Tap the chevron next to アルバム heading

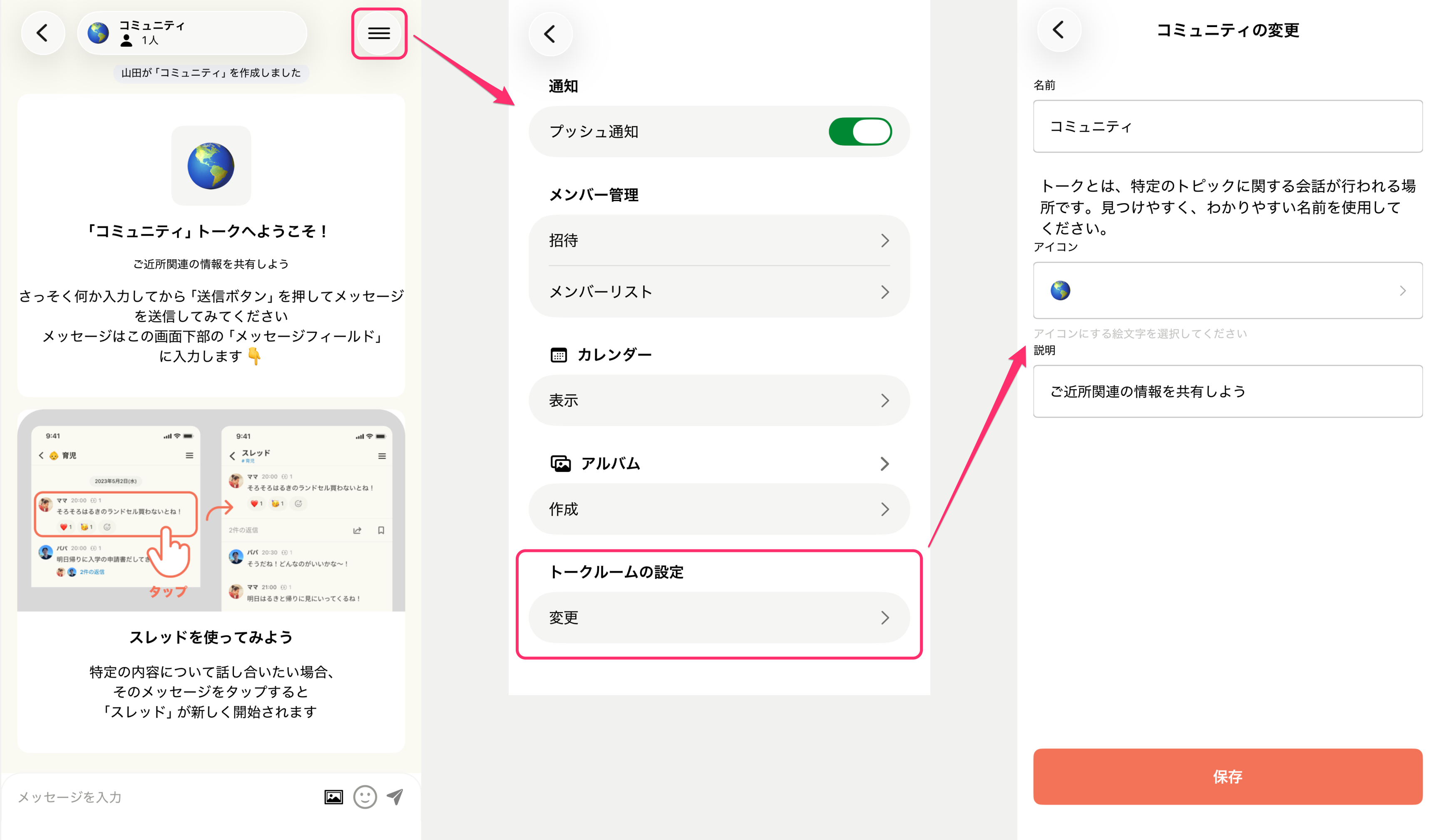point(885,464)
